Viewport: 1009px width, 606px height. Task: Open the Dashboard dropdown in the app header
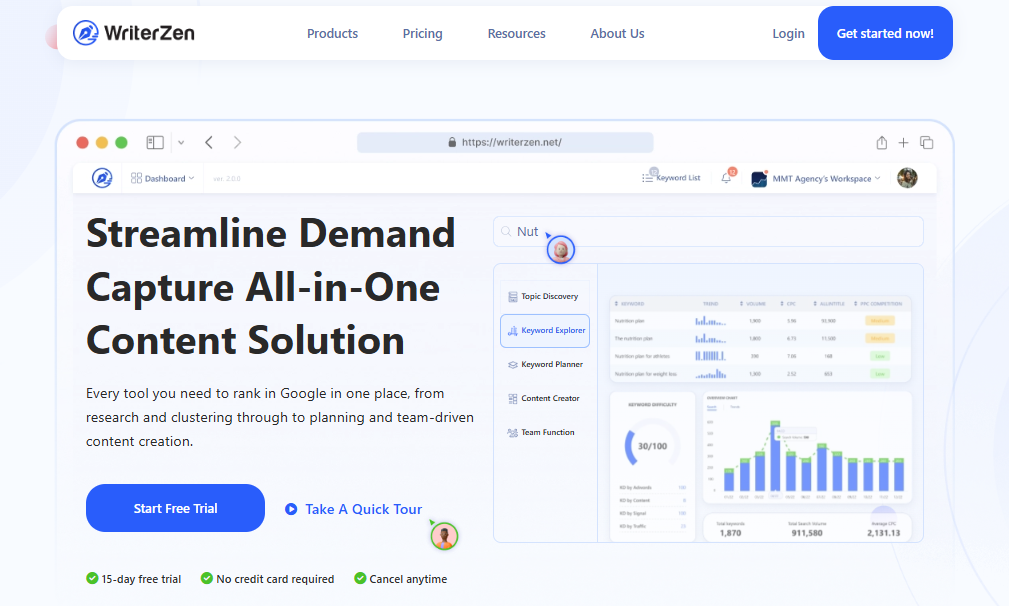click(162, 178)
